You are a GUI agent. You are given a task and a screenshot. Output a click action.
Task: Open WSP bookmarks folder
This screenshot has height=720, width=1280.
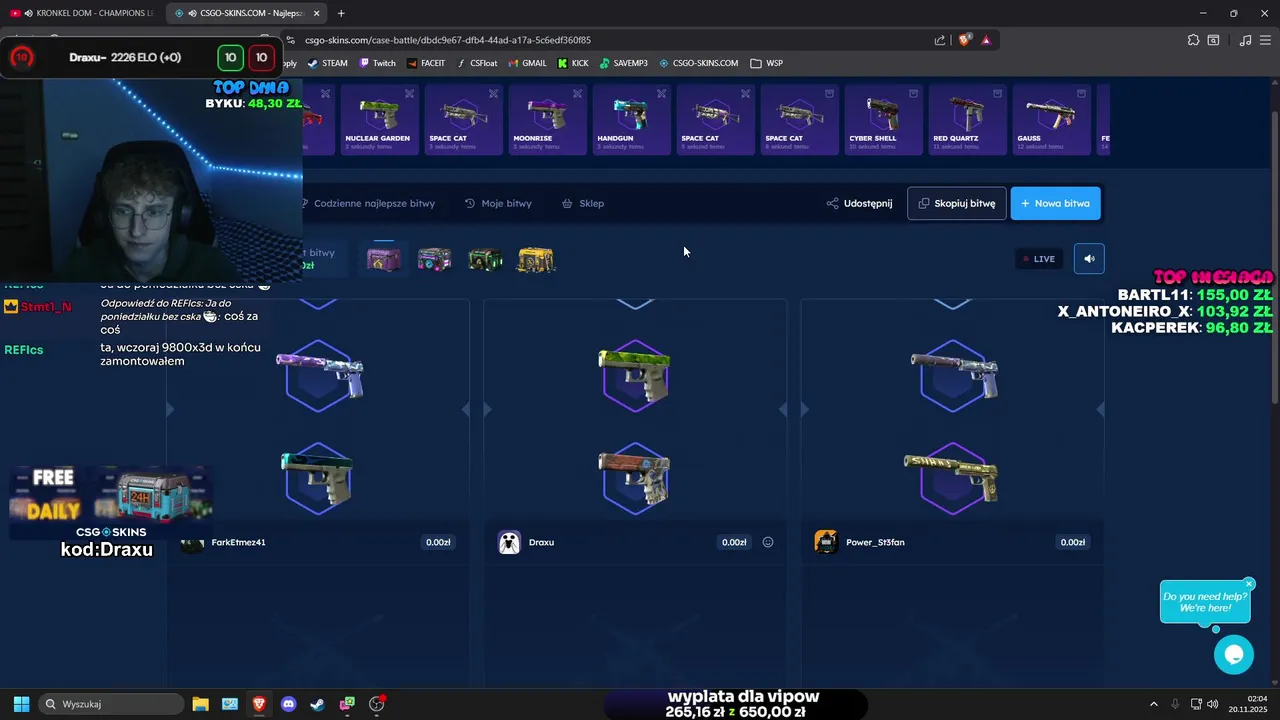pos(767,63)
